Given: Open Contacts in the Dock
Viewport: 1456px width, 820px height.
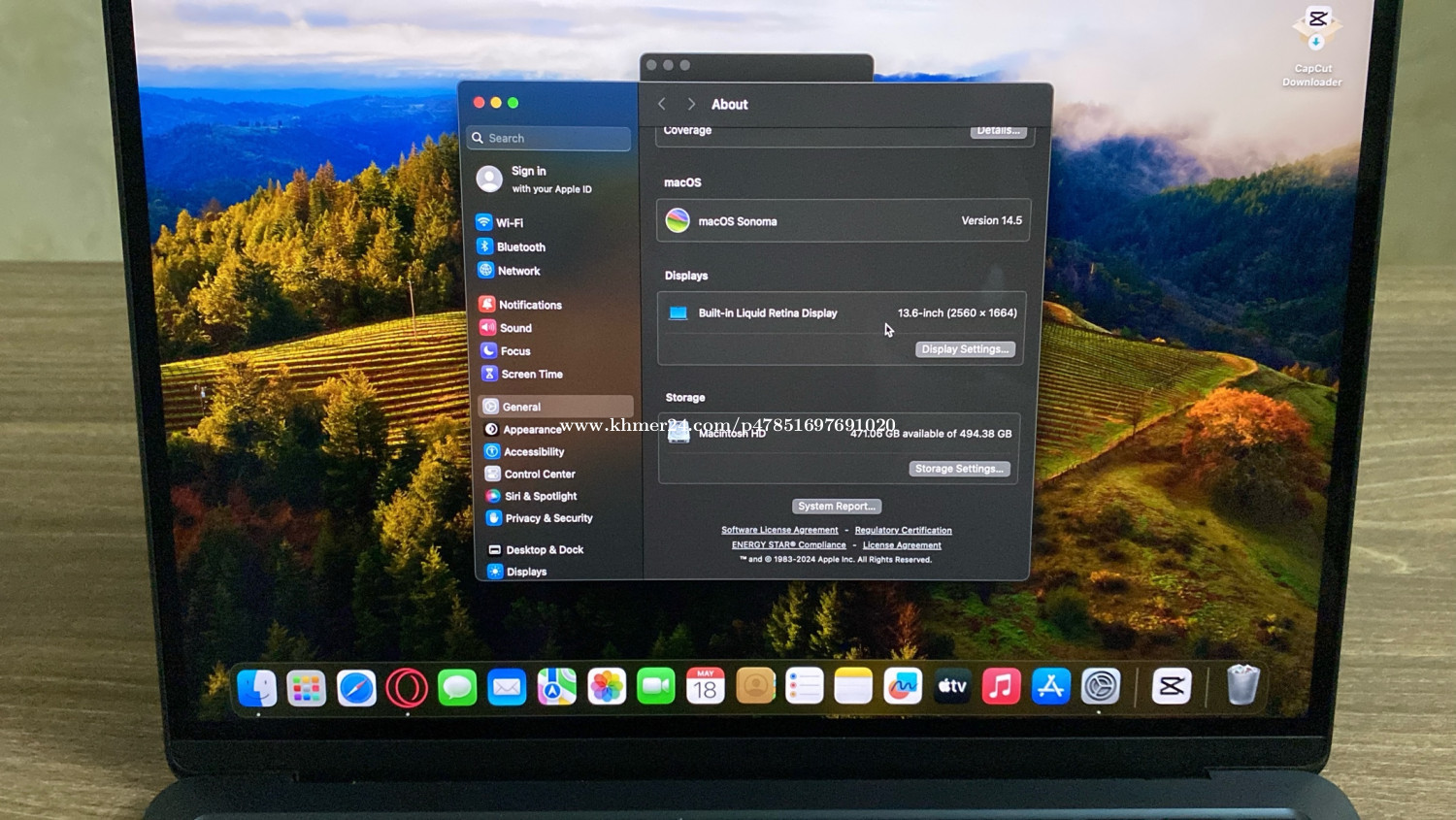Looking at the screenshot, I should pyautogui.click(x=755, y=686).
